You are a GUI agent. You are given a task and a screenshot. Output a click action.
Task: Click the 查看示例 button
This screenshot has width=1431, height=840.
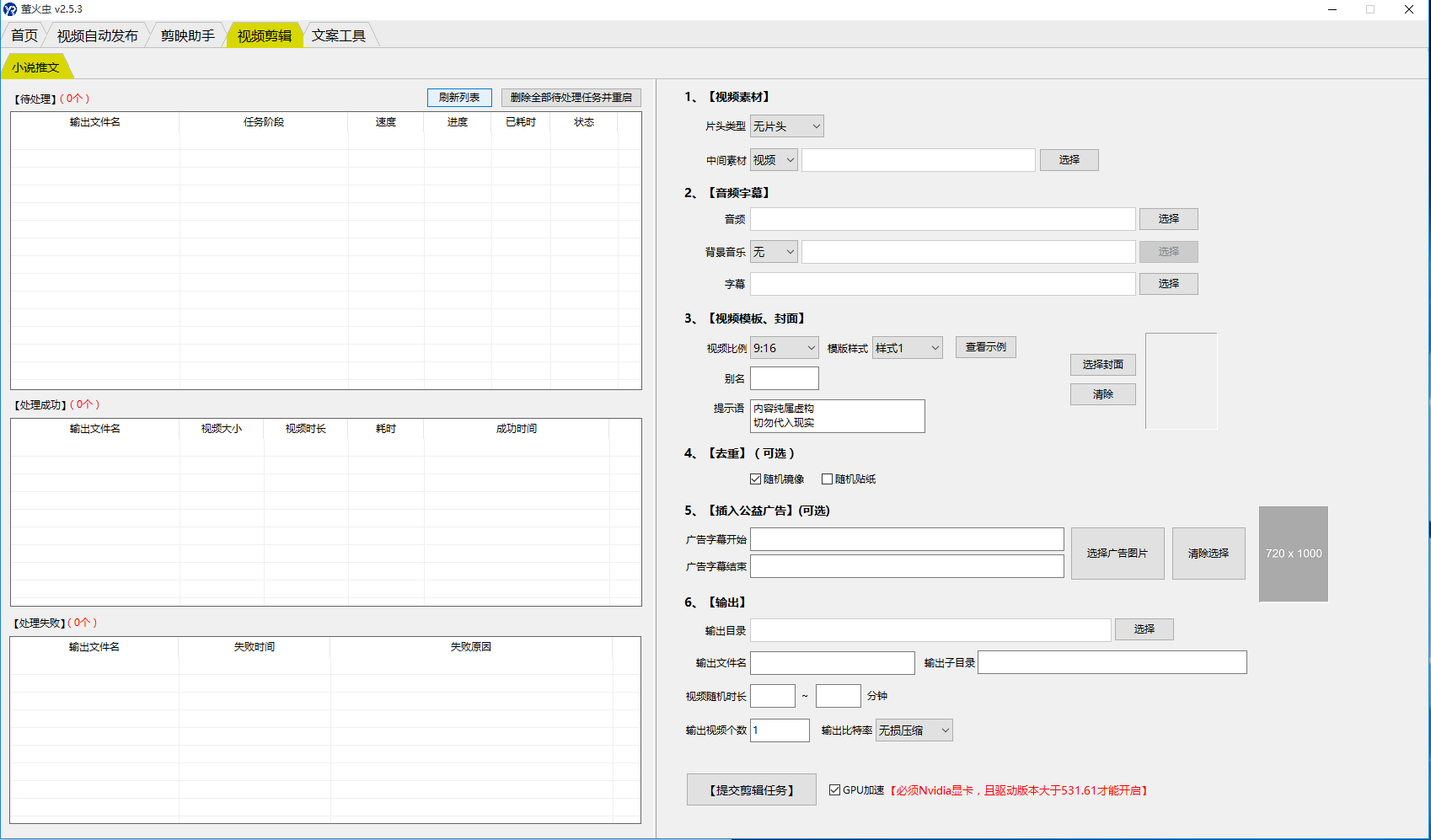(x=985, y=347)
